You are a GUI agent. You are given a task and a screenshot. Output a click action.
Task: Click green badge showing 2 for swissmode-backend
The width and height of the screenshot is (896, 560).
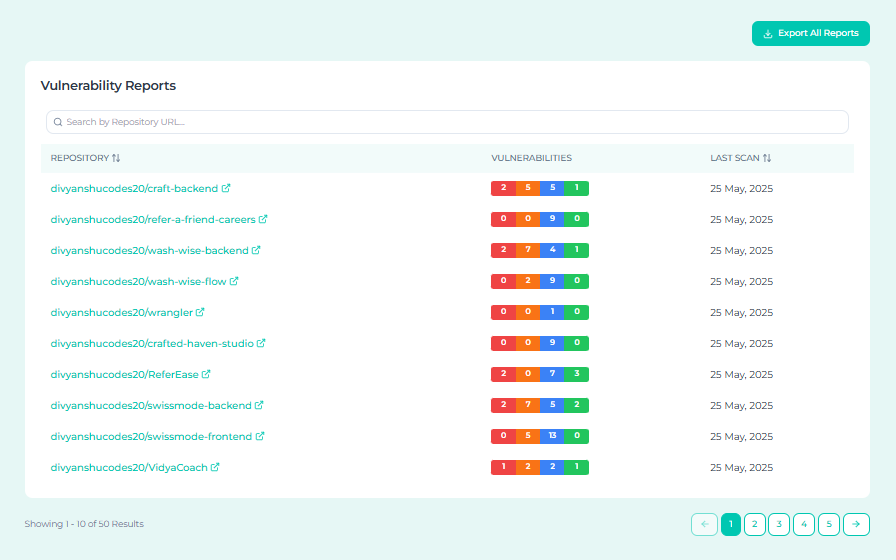[x=577, y=405]
